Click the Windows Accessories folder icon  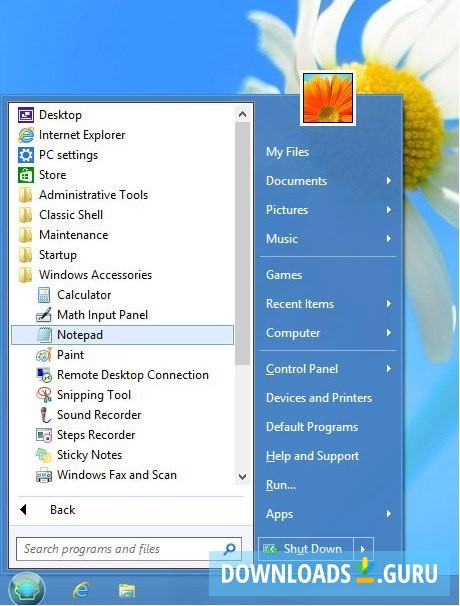coord(26,275)
